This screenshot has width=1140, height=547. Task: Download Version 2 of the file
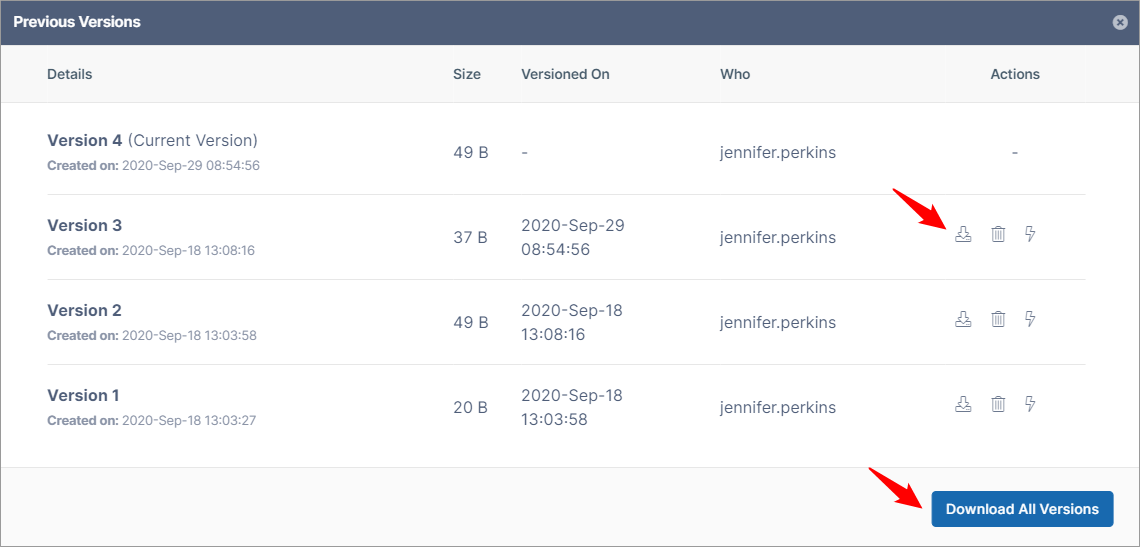click(x=963, y=319)
